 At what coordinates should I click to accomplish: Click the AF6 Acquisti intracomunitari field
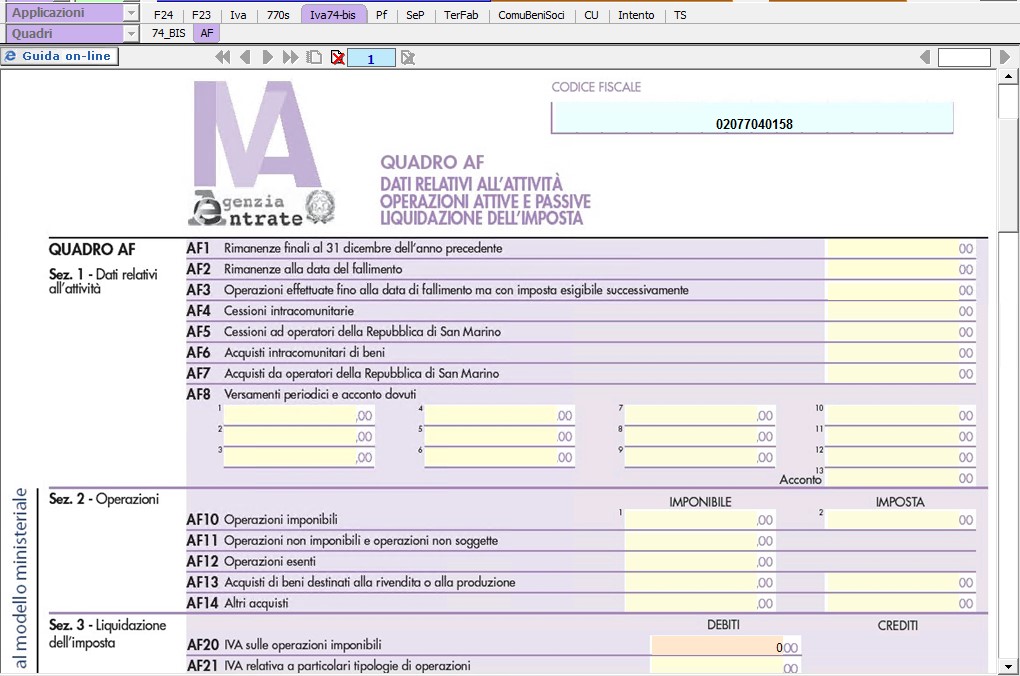click(900, 353)
